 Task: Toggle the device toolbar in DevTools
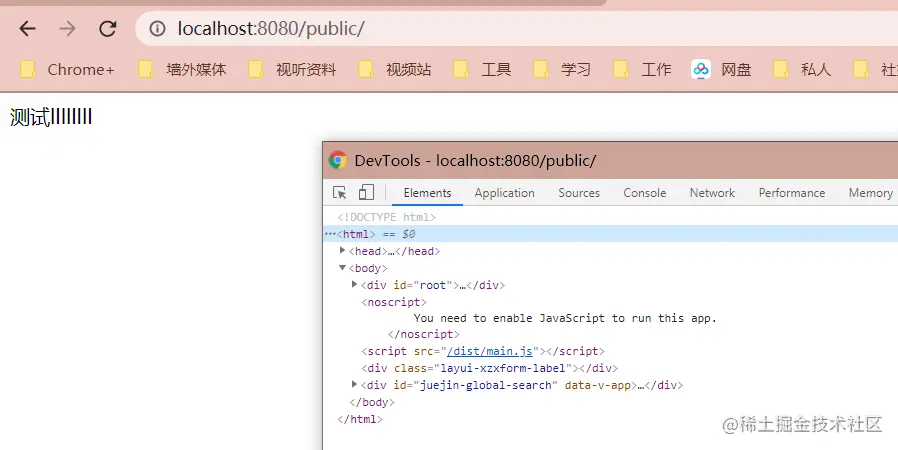click(x=366, y=192)
